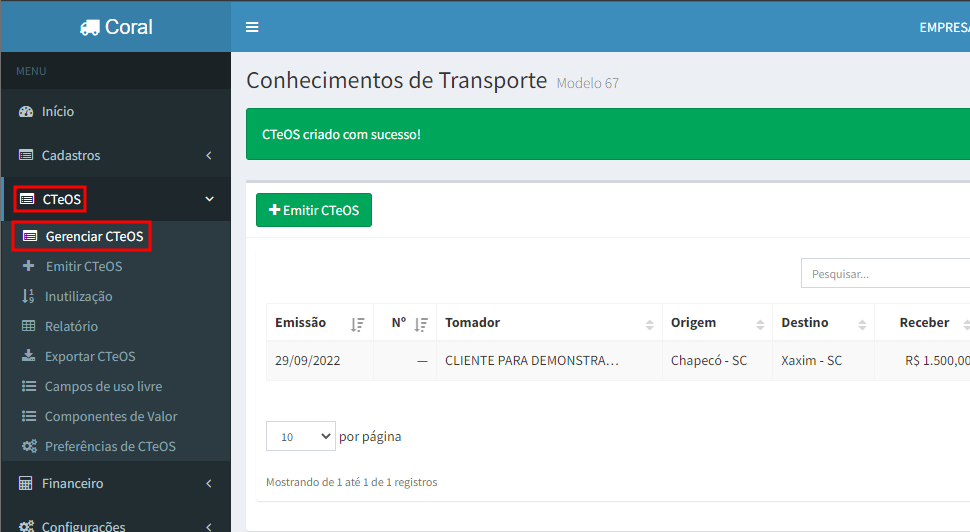The width and height of the screenshot is (970, 532).
Task: Click the Início dashboard icon
Action: coord(27,112)
